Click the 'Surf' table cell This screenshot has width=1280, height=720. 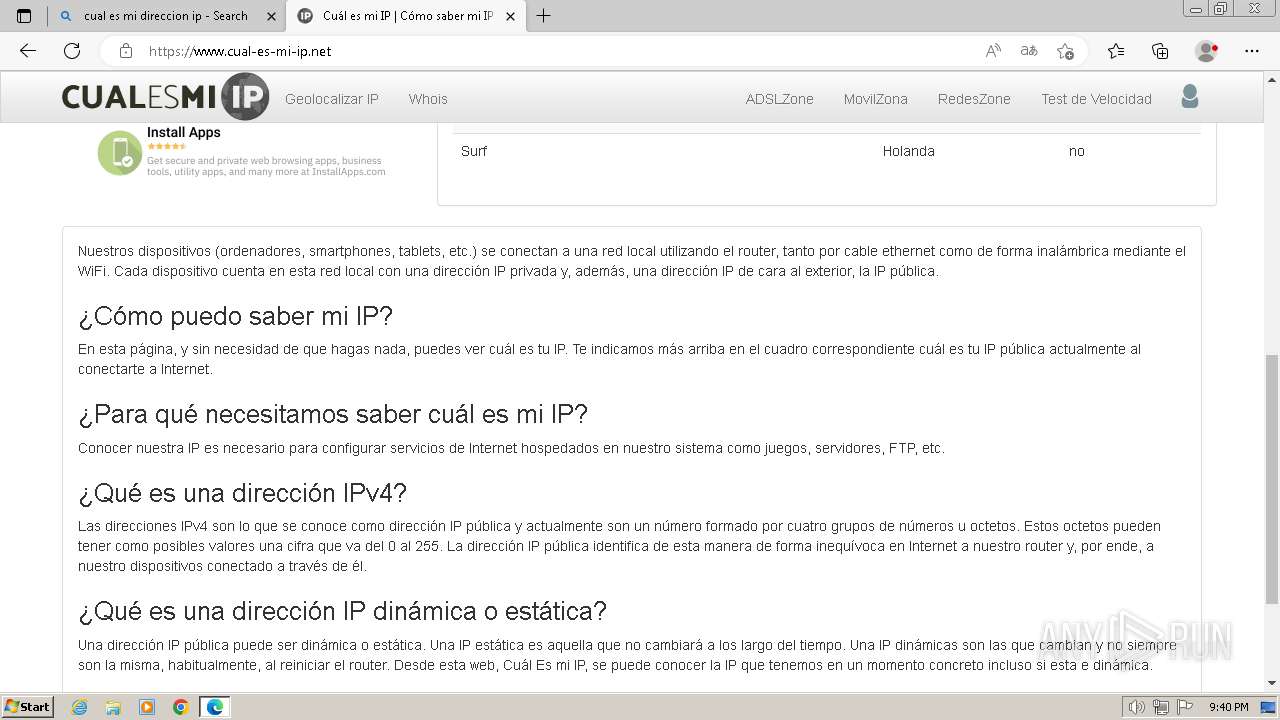474,151
